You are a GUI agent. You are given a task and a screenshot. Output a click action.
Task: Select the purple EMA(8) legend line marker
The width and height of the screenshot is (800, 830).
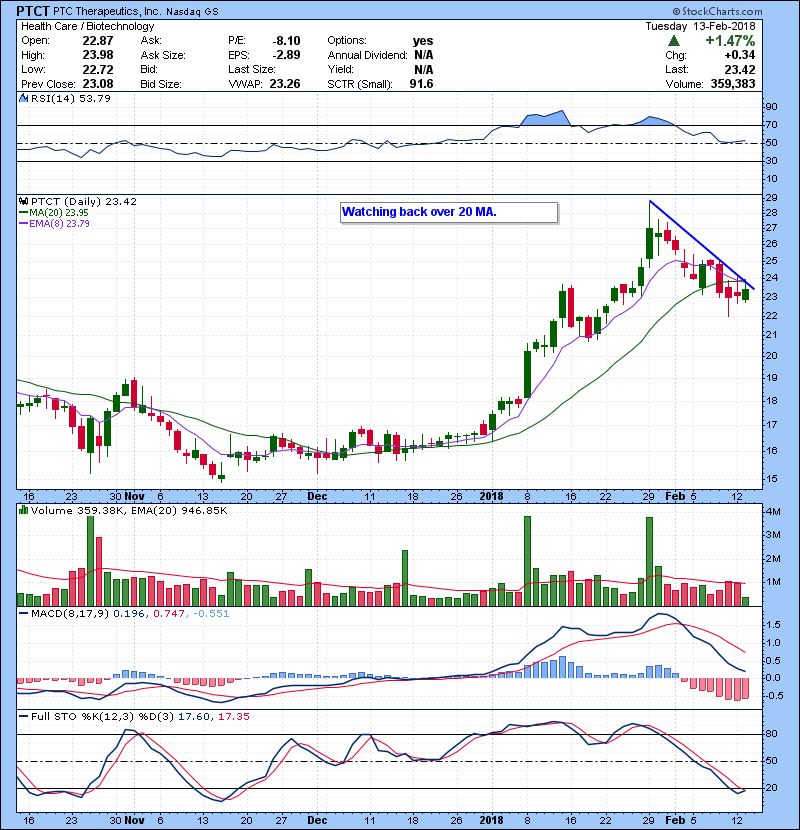tap(23, 223)
